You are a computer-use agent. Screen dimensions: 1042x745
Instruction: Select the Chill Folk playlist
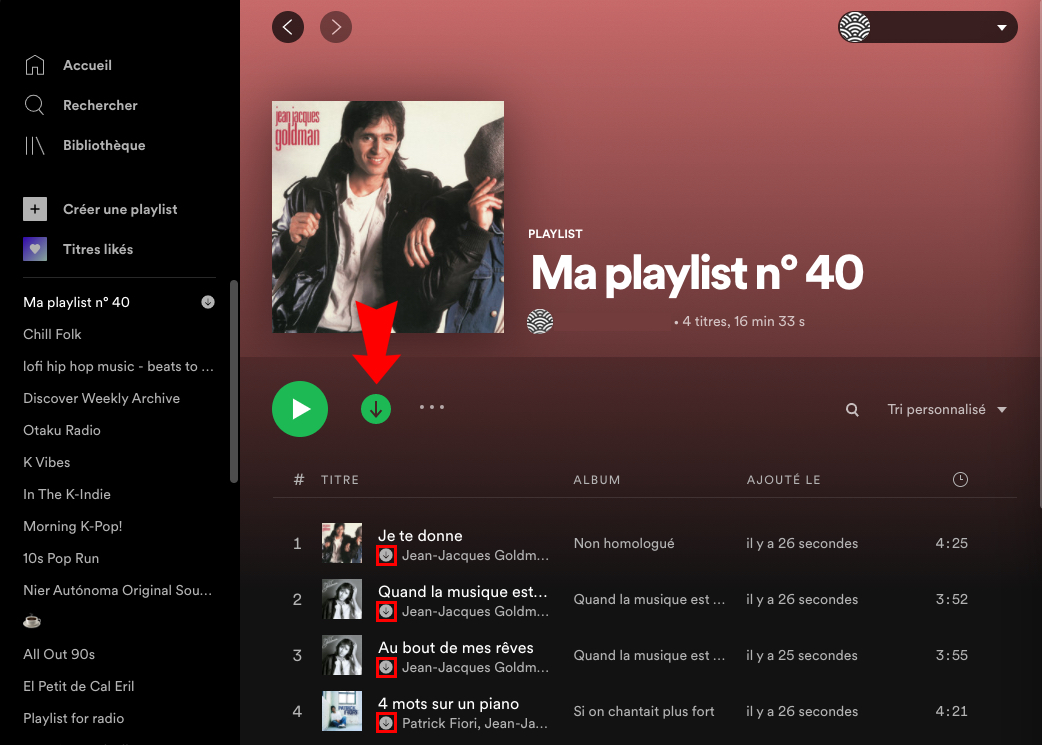(x=52, y=334)
